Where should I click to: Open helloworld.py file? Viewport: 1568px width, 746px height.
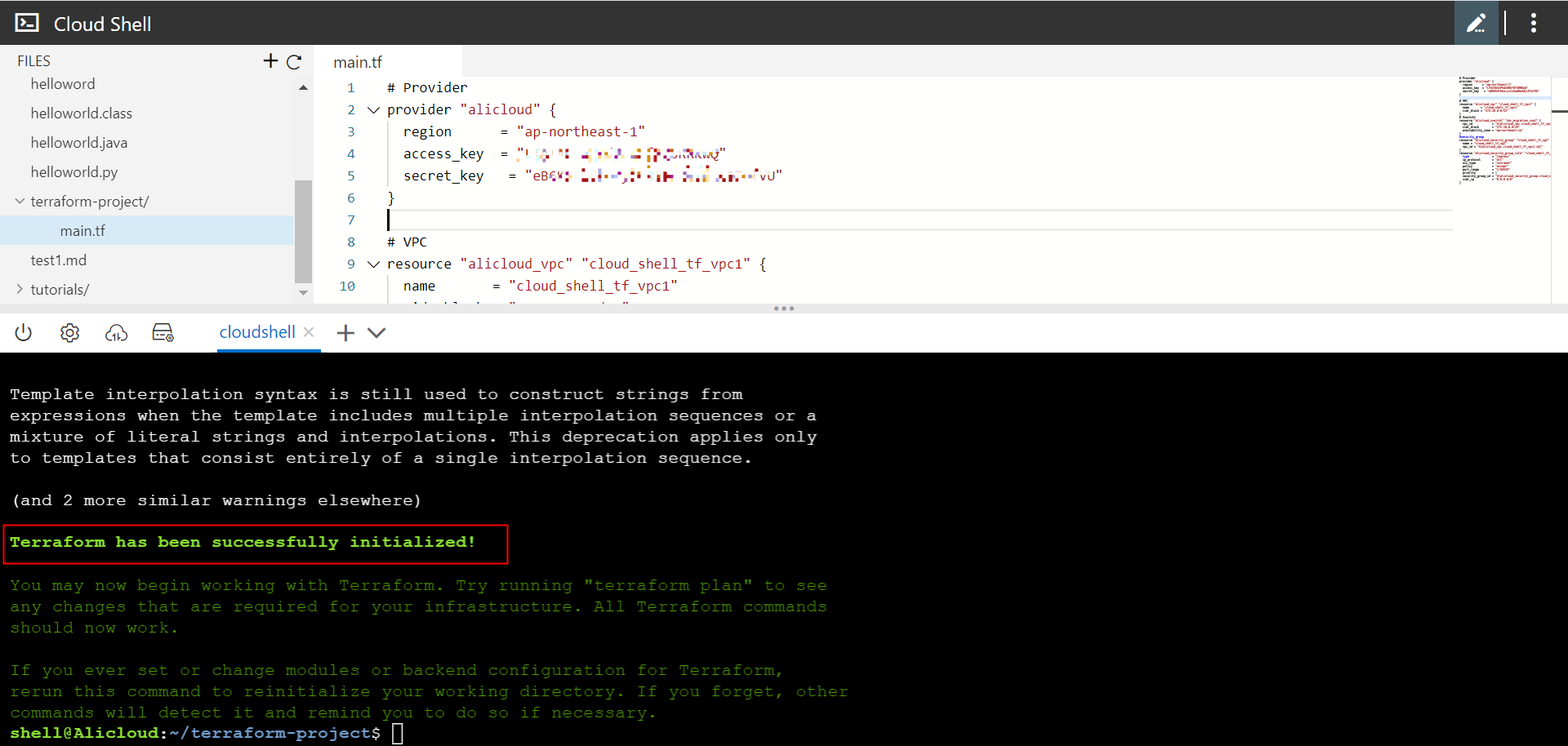tap(74, 172)
